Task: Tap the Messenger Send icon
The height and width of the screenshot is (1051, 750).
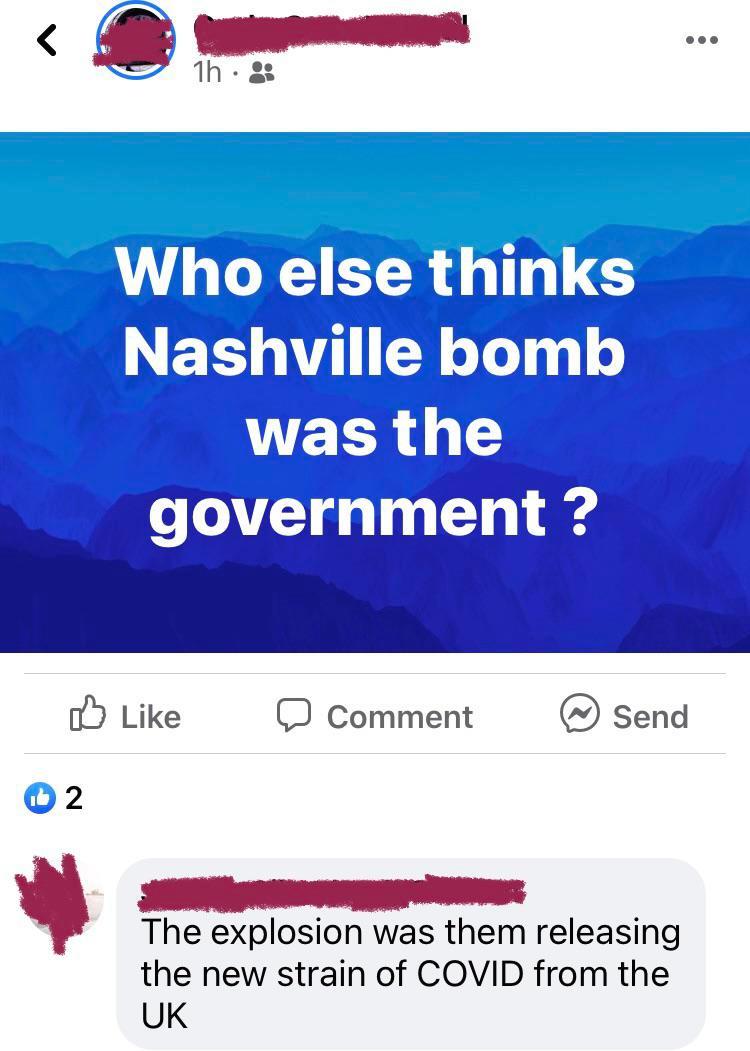Action: coord(579,713)
